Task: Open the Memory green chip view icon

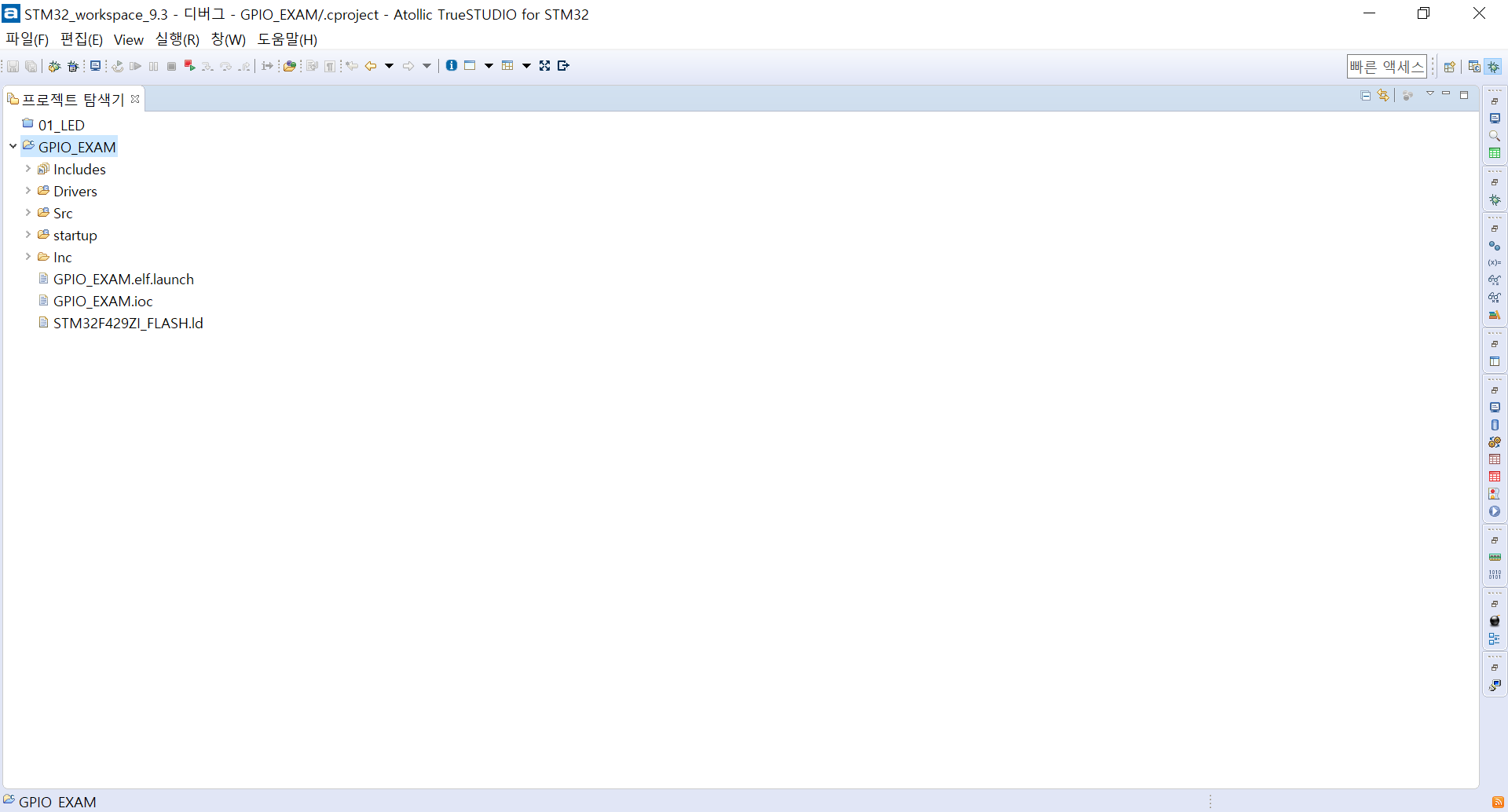Action: tap(1495, 558)
